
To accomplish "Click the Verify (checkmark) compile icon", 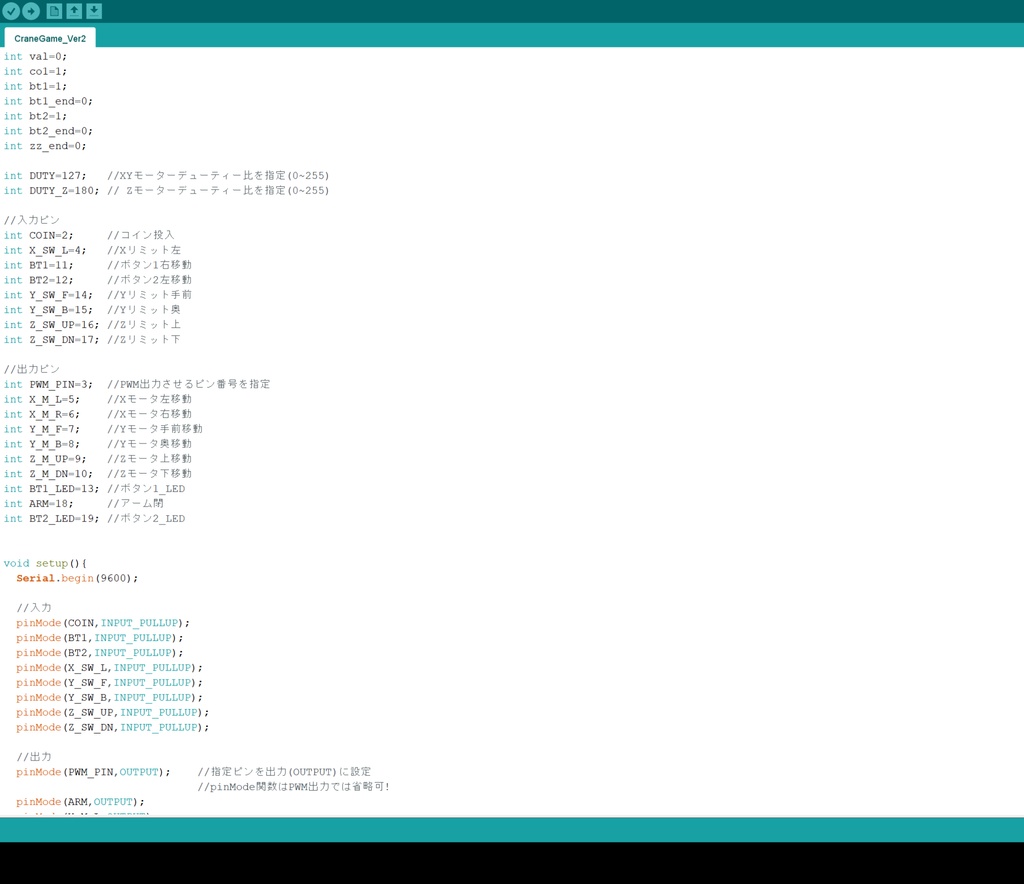I will coord(11,11).
